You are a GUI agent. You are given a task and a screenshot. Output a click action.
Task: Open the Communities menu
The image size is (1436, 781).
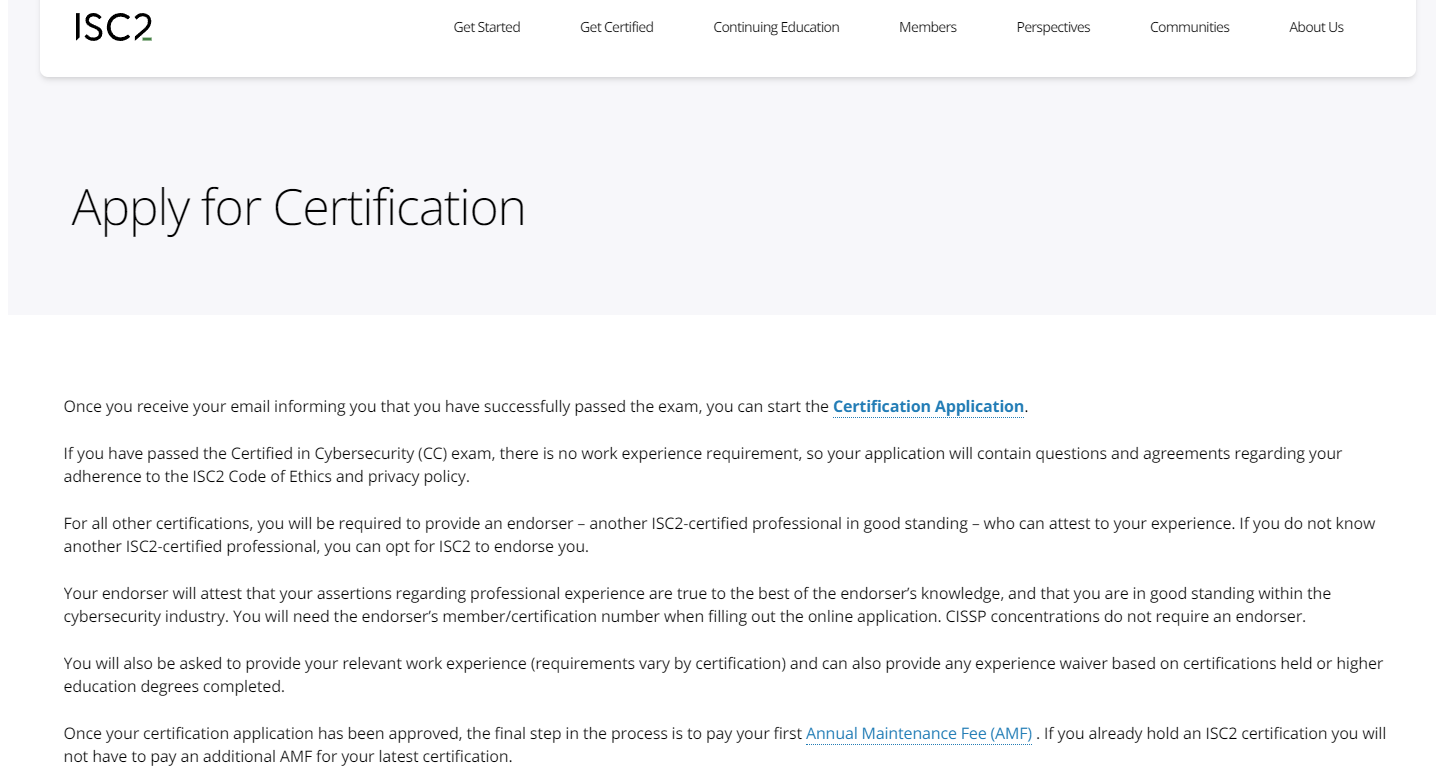[1190, 27]
